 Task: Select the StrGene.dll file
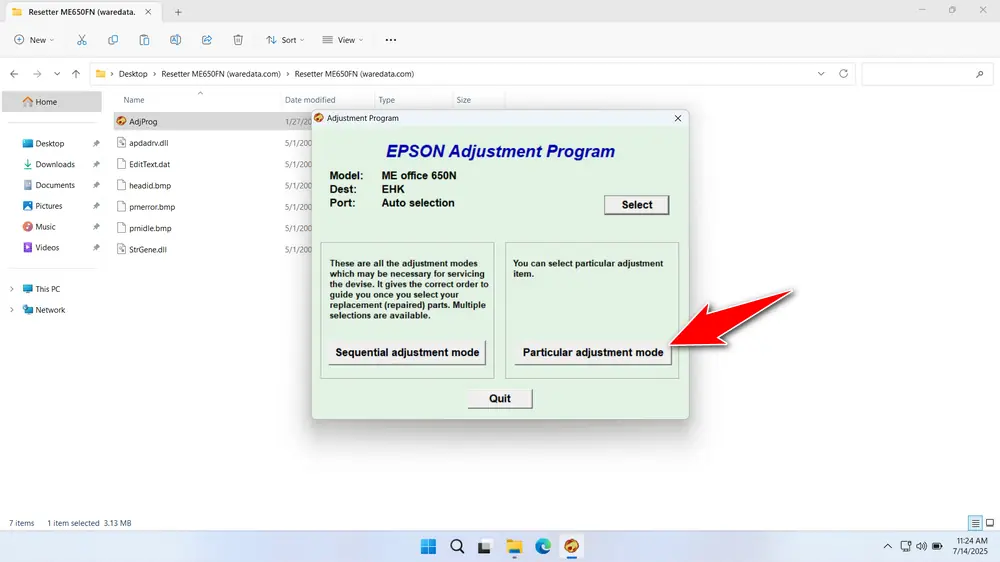(x=147, y=249)
